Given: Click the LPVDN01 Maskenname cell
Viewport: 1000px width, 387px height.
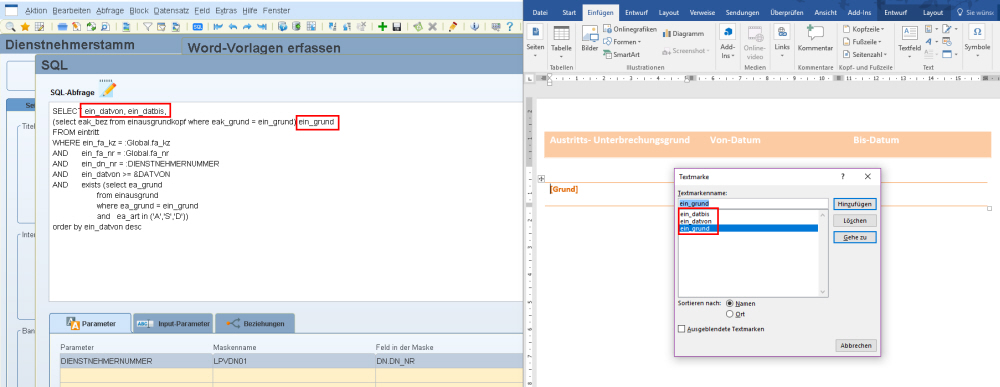Looking at the screenshot, I should tap(293, 361).
